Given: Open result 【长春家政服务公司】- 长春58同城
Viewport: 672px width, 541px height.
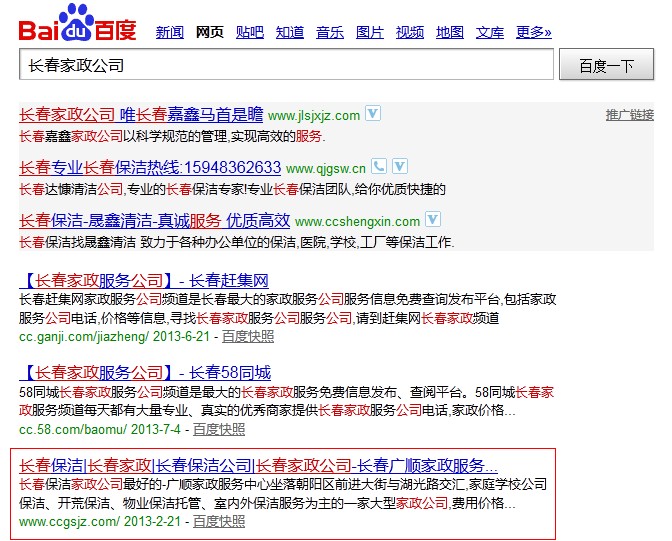Looking at the screenshot, I should click(x=145, y=373).
